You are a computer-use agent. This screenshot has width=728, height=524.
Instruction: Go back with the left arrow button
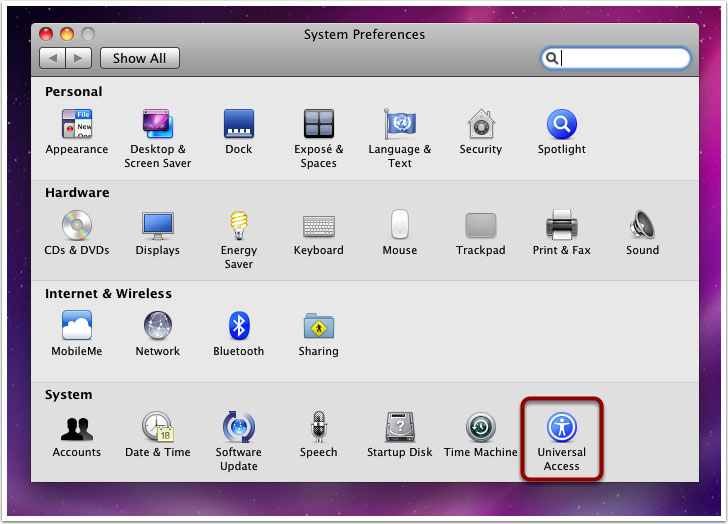(52, 58)
